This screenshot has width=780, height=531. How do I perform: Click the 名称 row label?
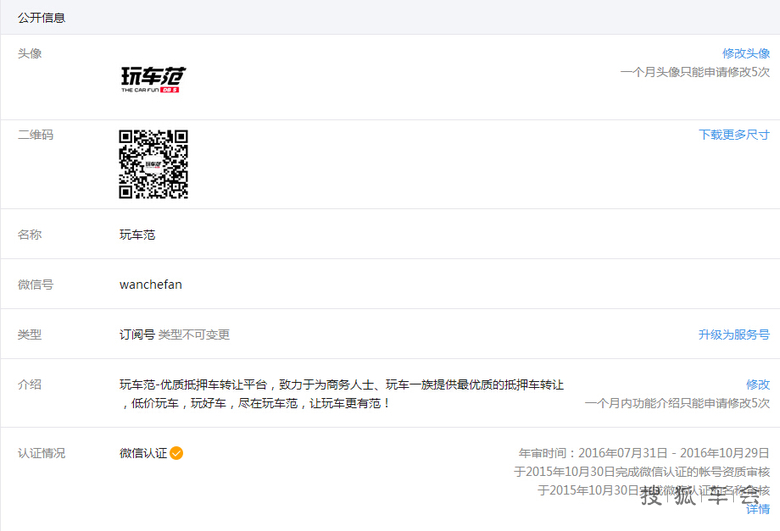click(x=30, y=234)
